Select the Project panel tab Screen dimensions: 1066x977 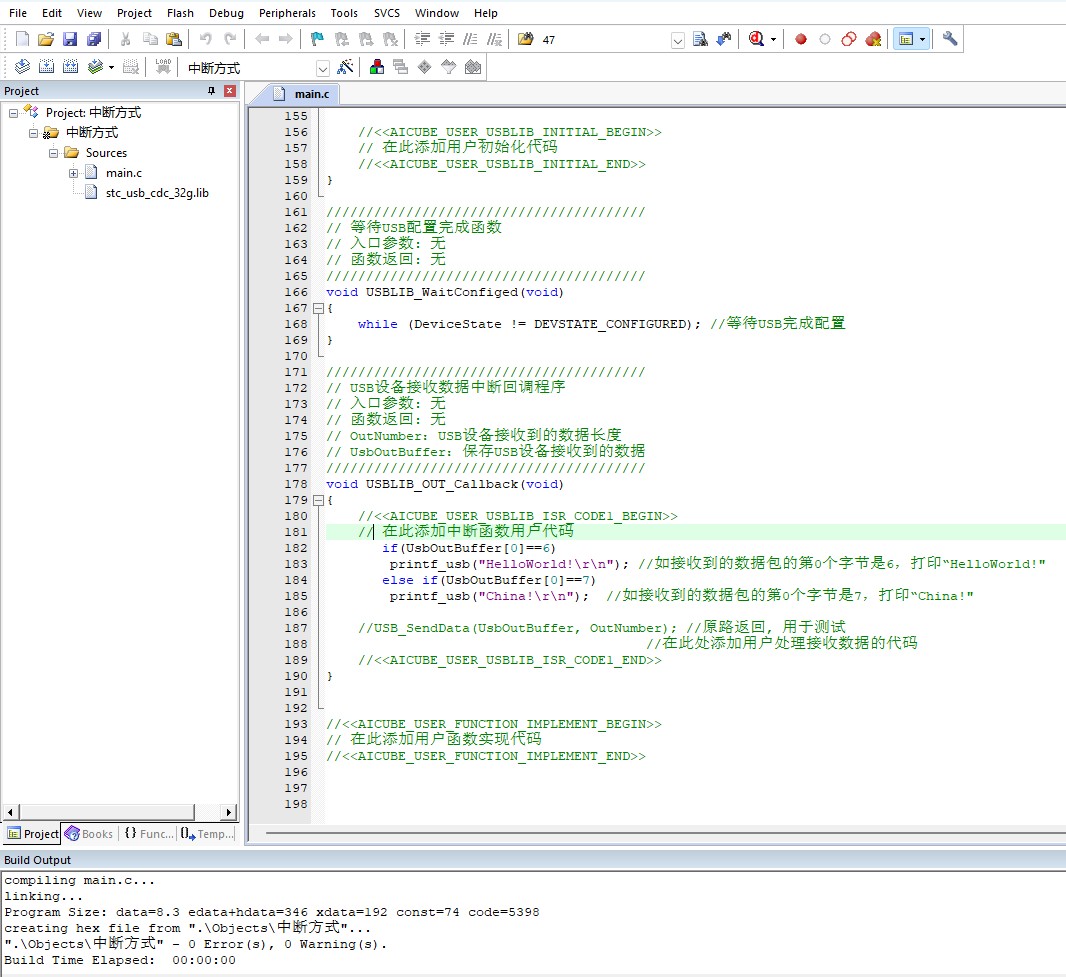(33, 834)
